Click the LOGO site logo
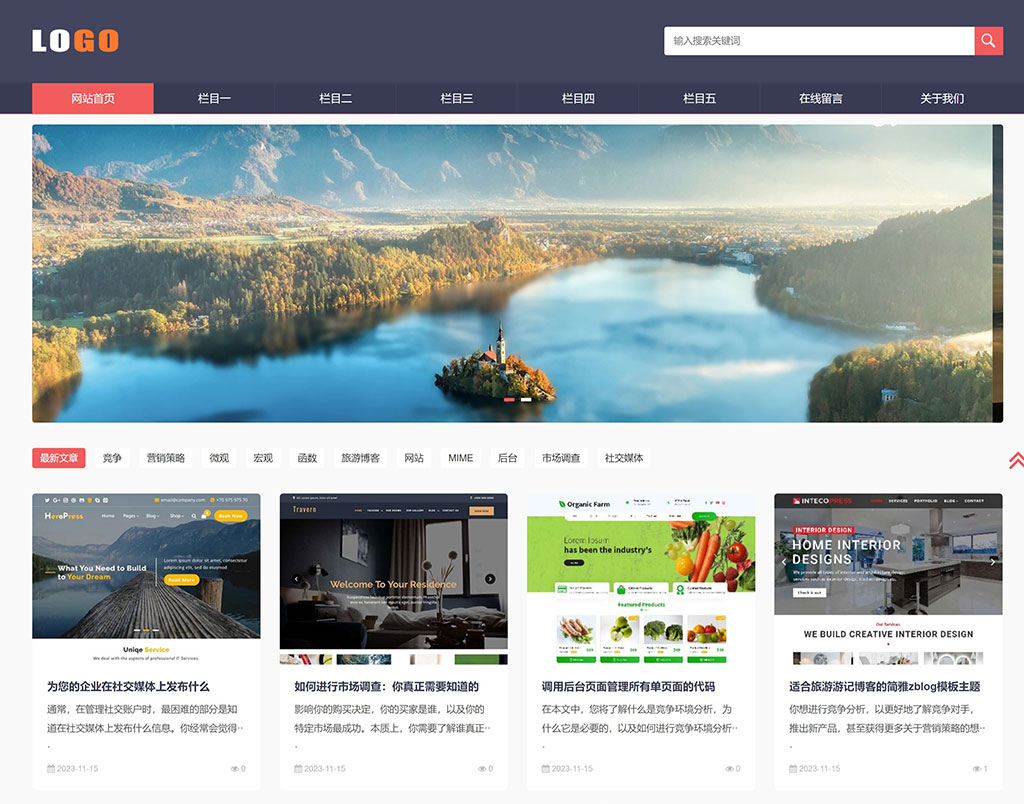The width and height of the screenshot is (1024, 804). 75,41
